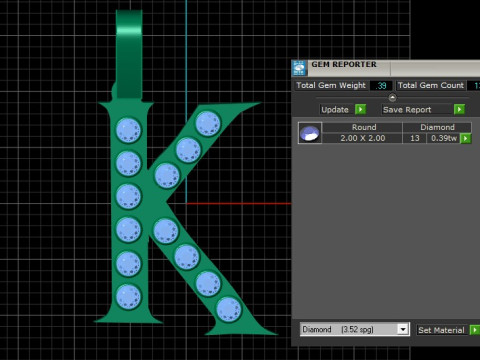This screenshot has height=360, width=480.
Task: Click the green arrow next to Update
Action: (360, 109)
